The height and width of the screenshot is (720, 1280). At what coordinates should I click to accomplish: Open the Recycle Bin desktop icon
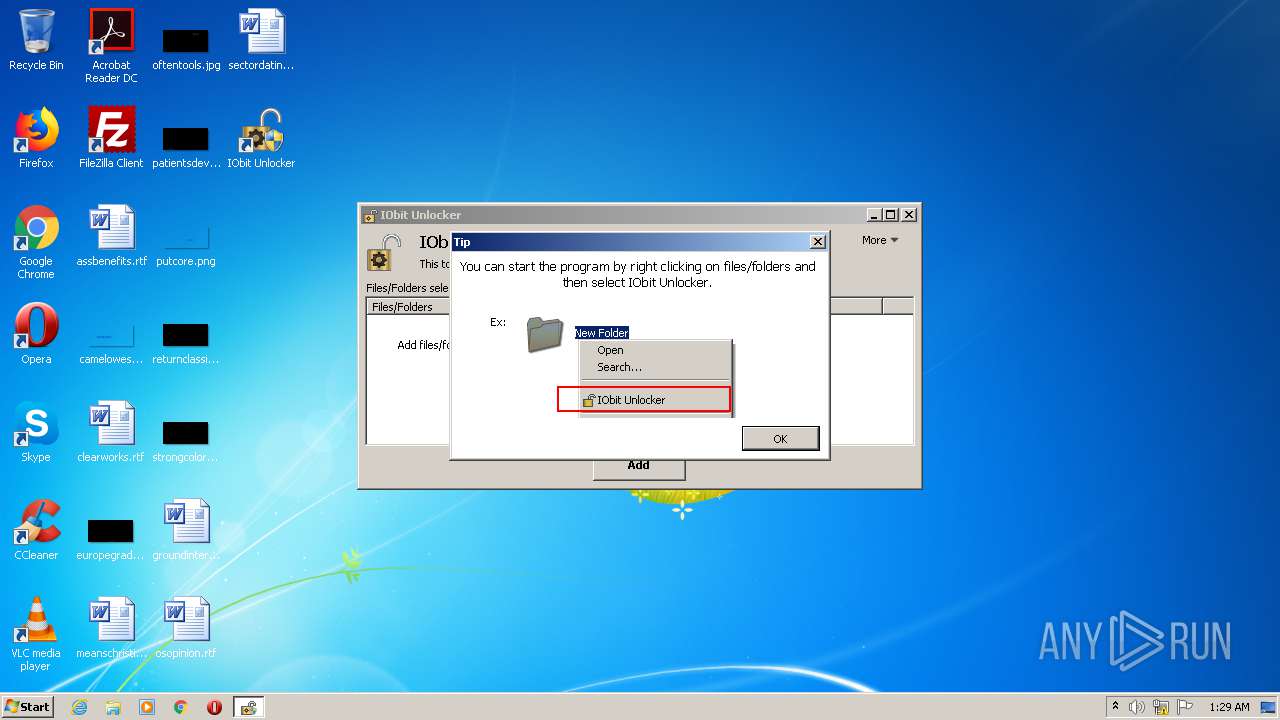click(36, 40)
